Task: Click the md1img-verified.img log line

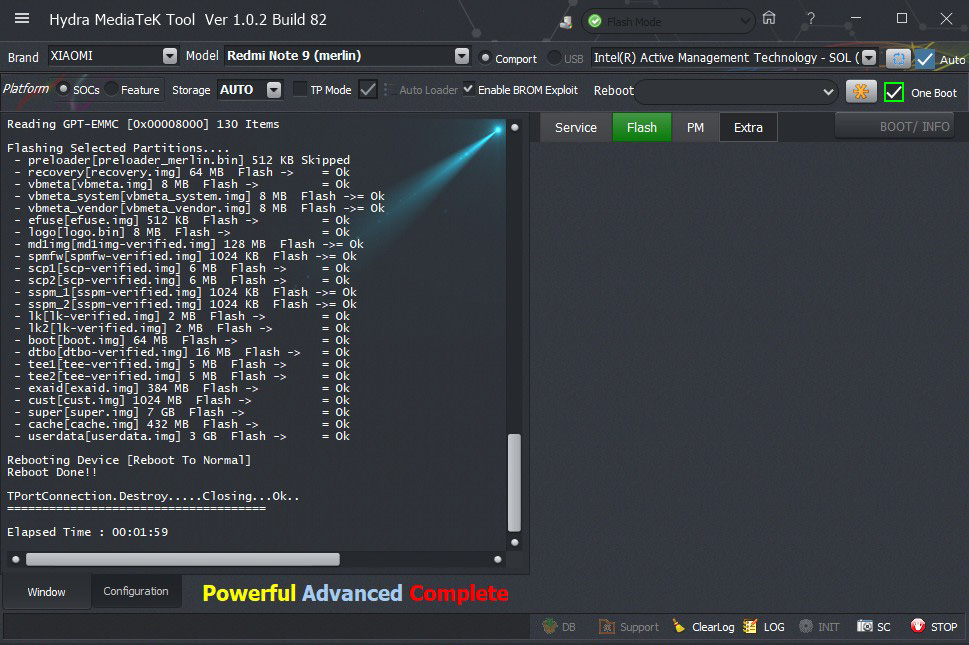Action: (x=189, y=244)
